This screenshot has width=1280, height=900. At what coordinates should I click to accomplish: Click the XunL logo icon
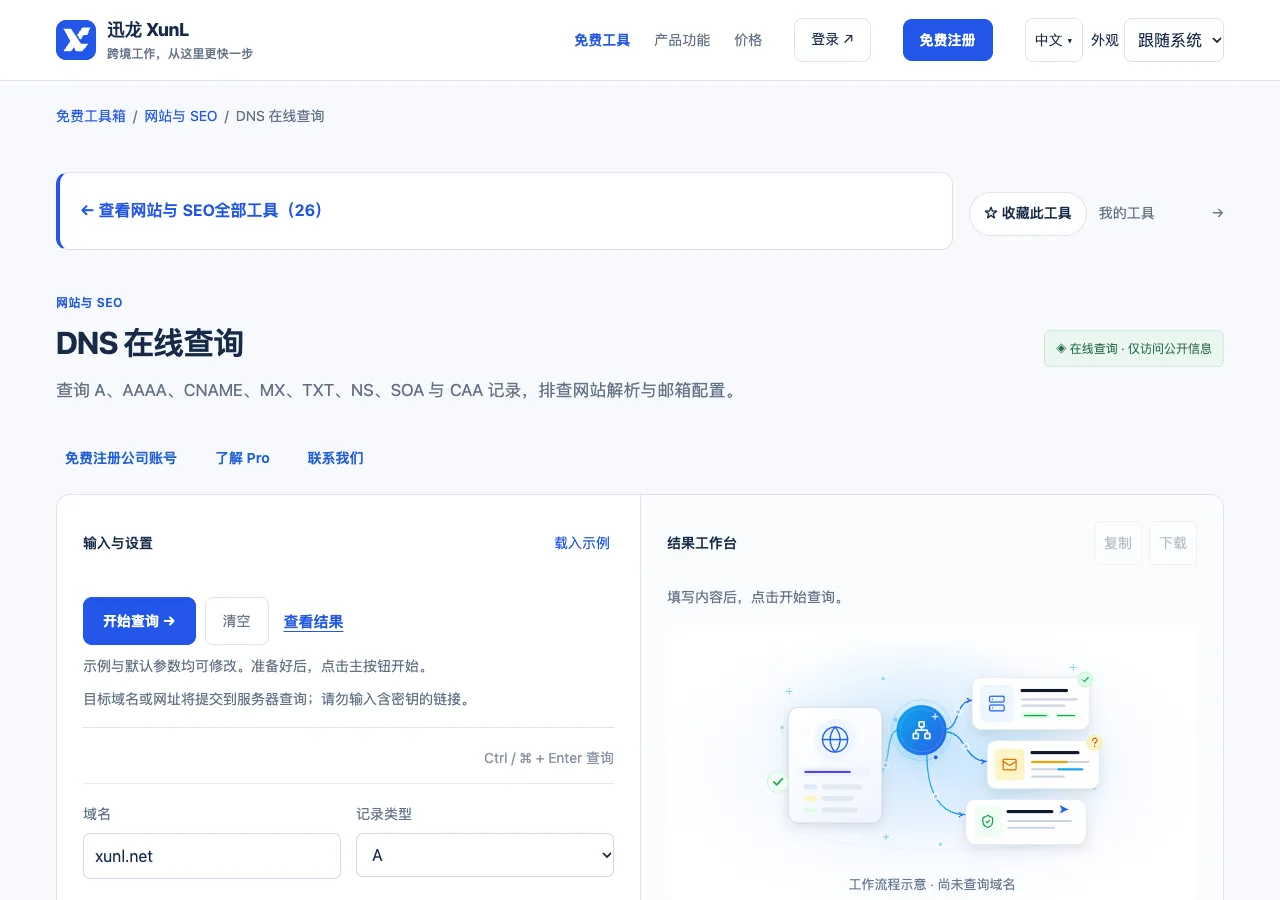[x=76, y=40]
